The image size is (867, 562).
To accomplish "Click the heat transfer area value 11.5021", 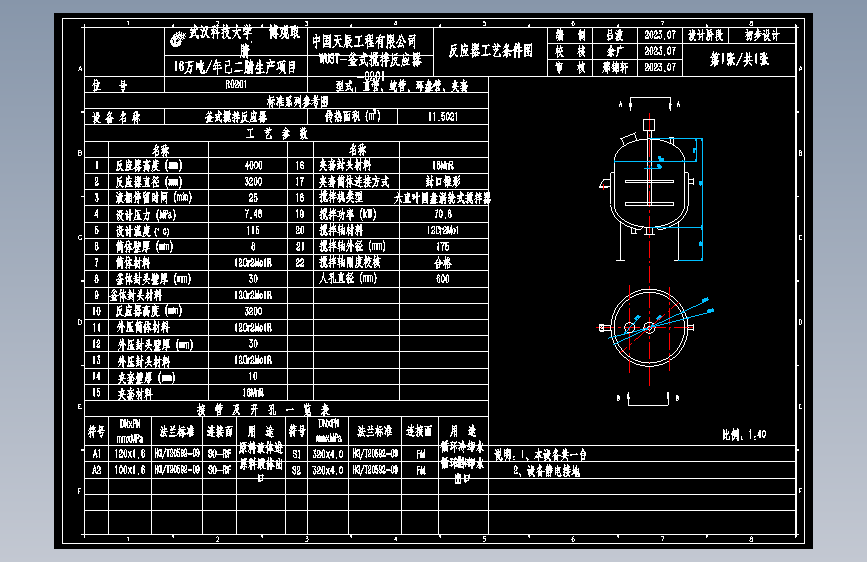I will coord(443,117).
